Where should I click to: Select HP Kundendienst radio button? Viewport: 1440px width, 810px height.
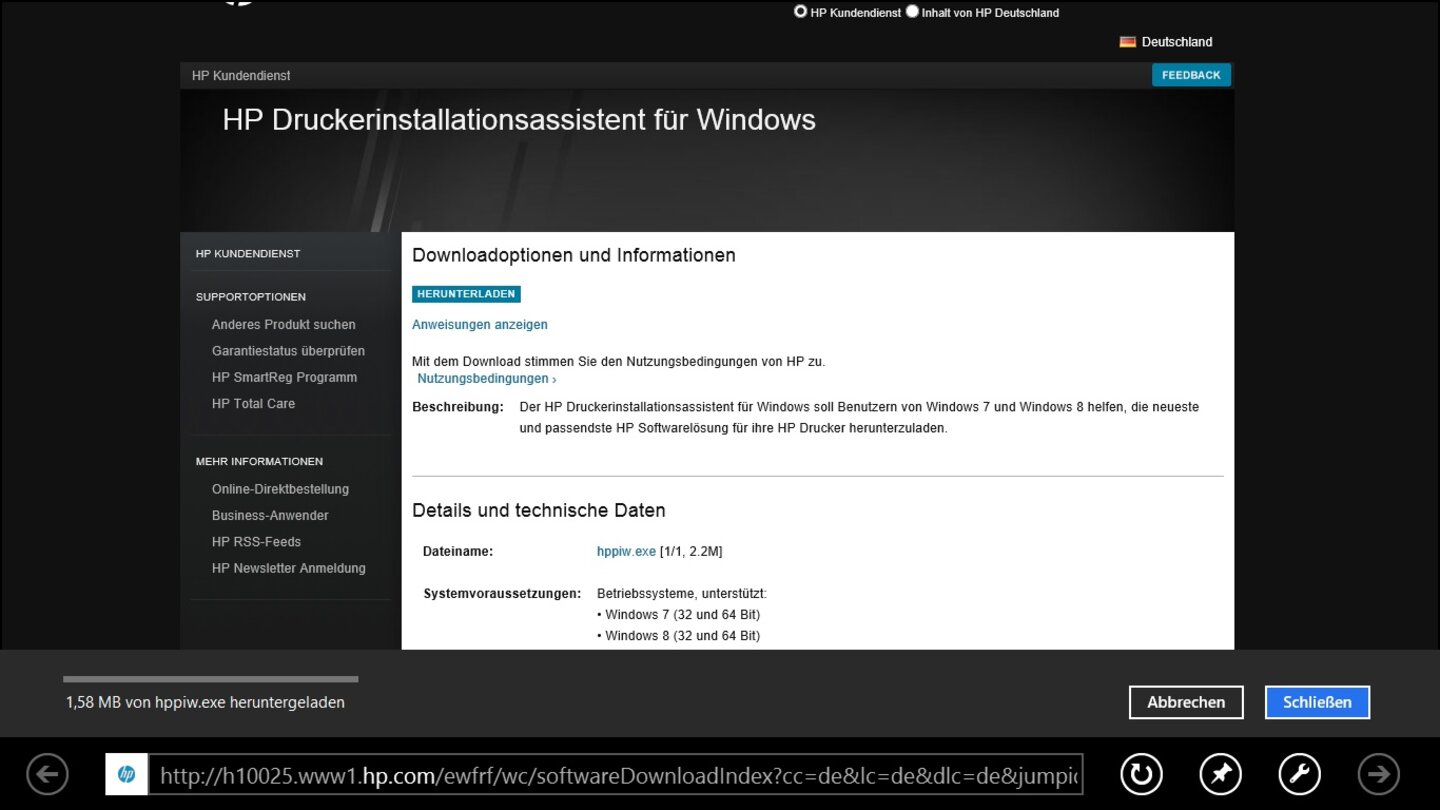coord(800,12)
